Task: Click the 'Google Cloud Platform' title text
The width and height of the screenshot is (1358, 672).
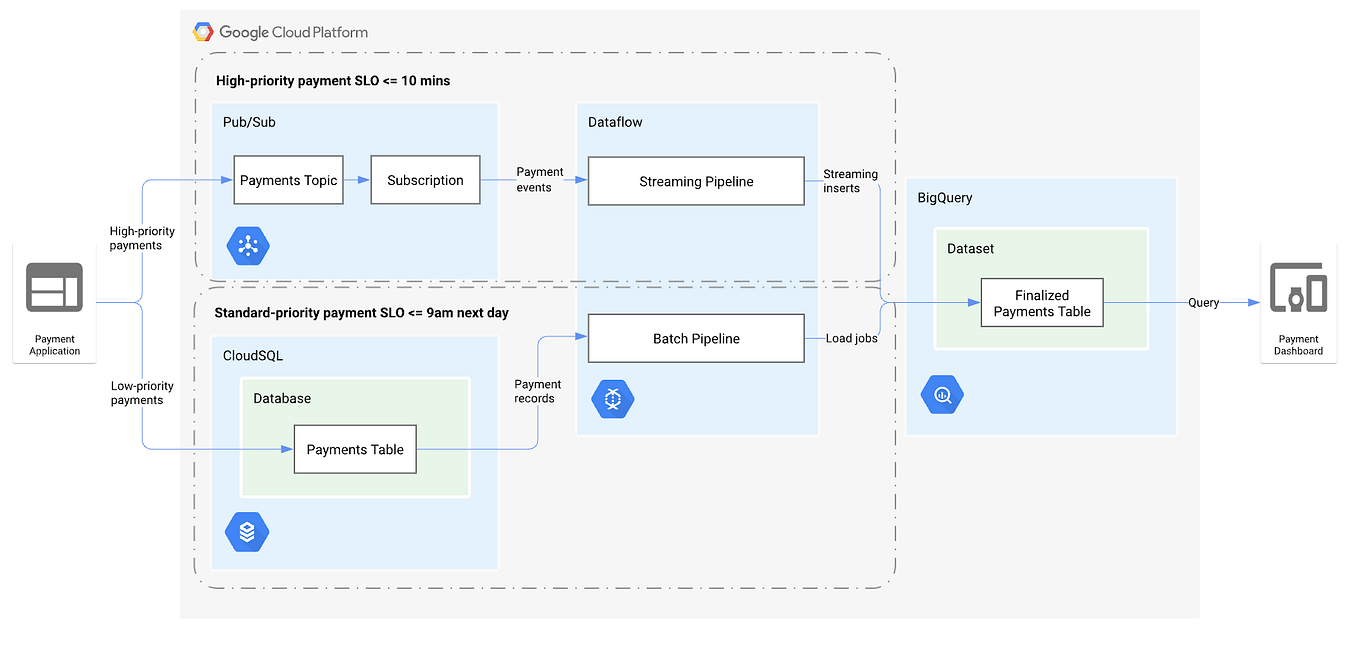Action: [294, 32]
